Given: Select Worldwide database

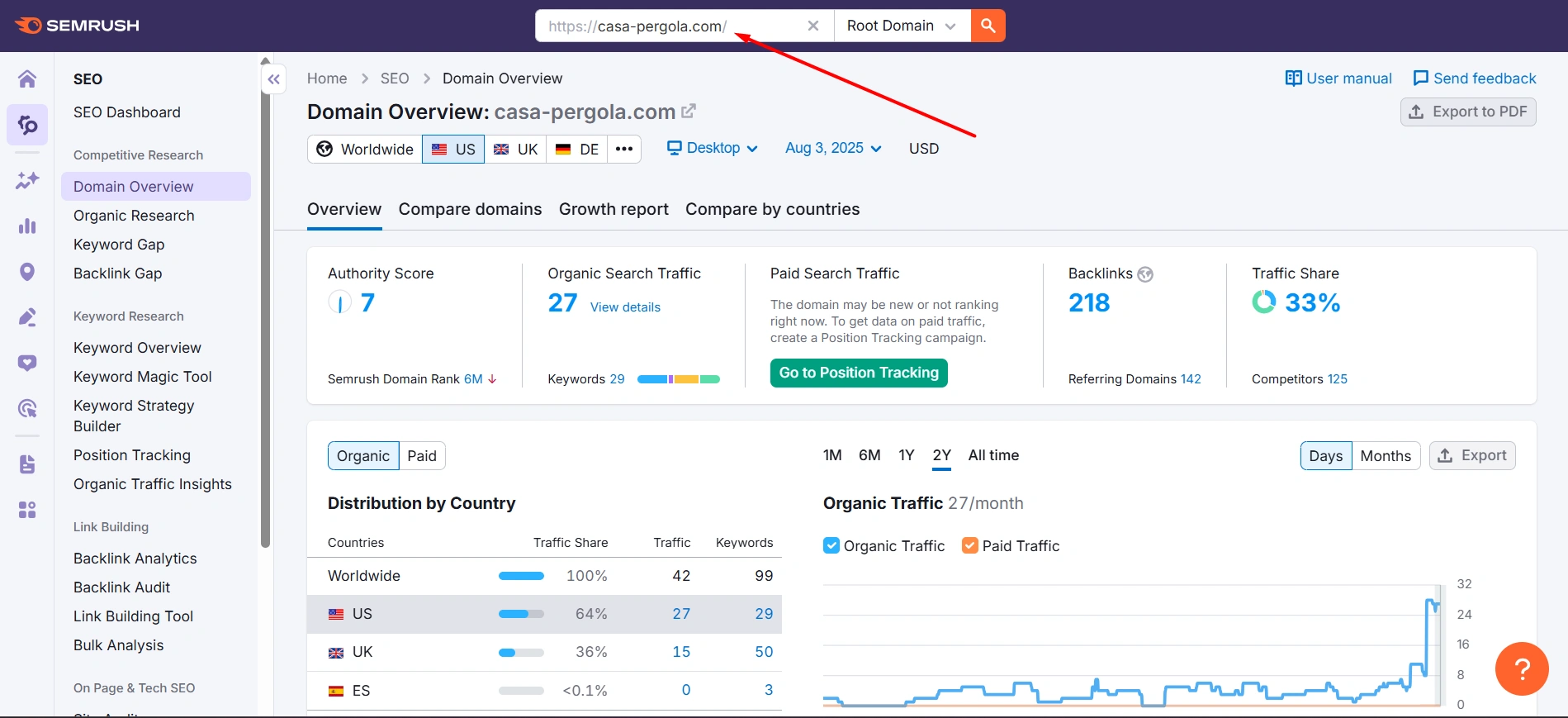Looking at the screenshot, I should [365, 149].
